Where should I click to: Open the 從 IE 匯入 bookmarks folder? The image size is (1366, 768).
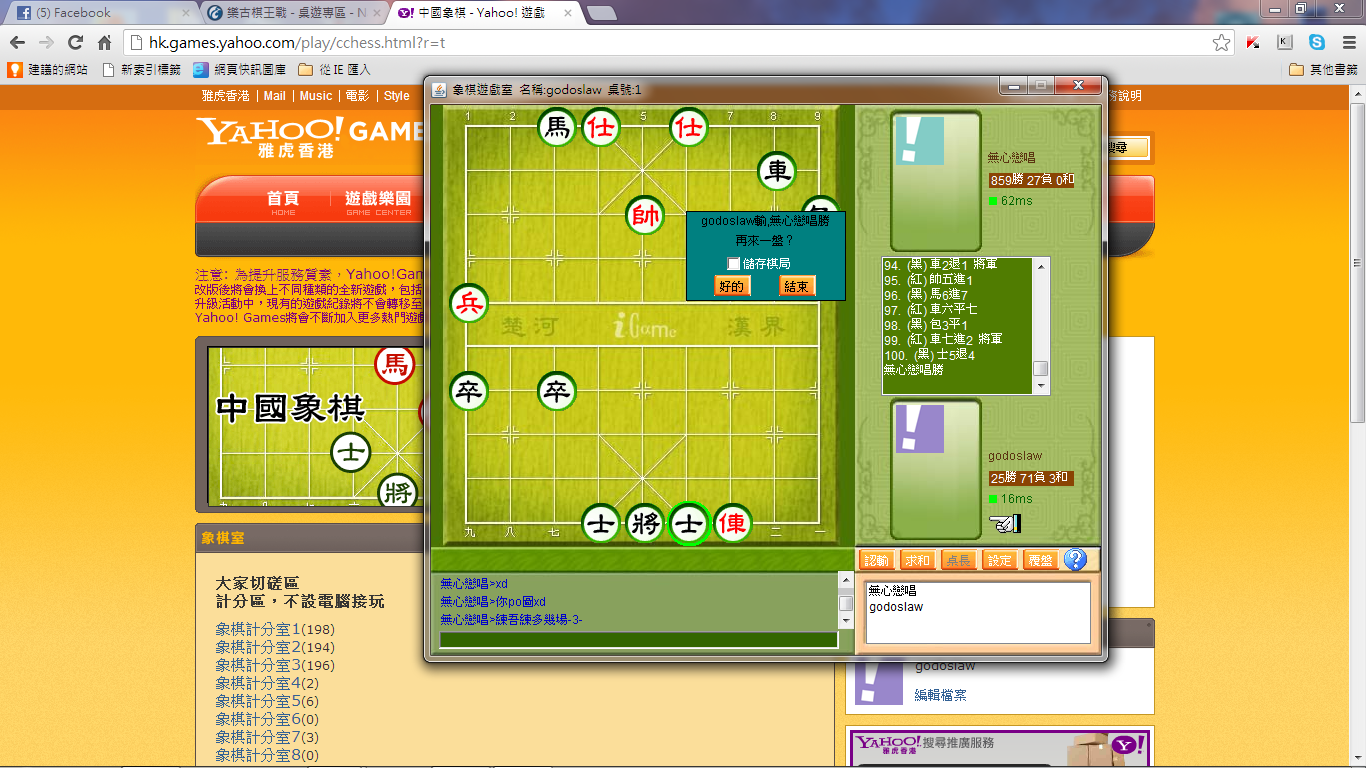[334, 70]
